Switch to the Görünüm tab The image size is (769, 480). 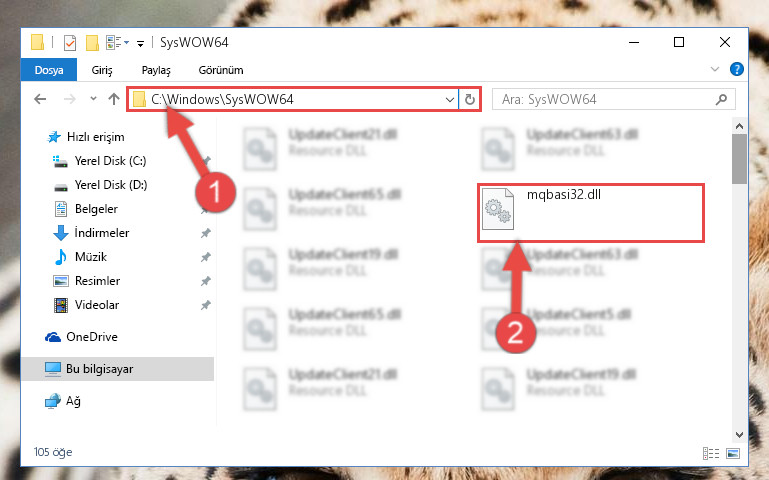(x=221, y=70)
